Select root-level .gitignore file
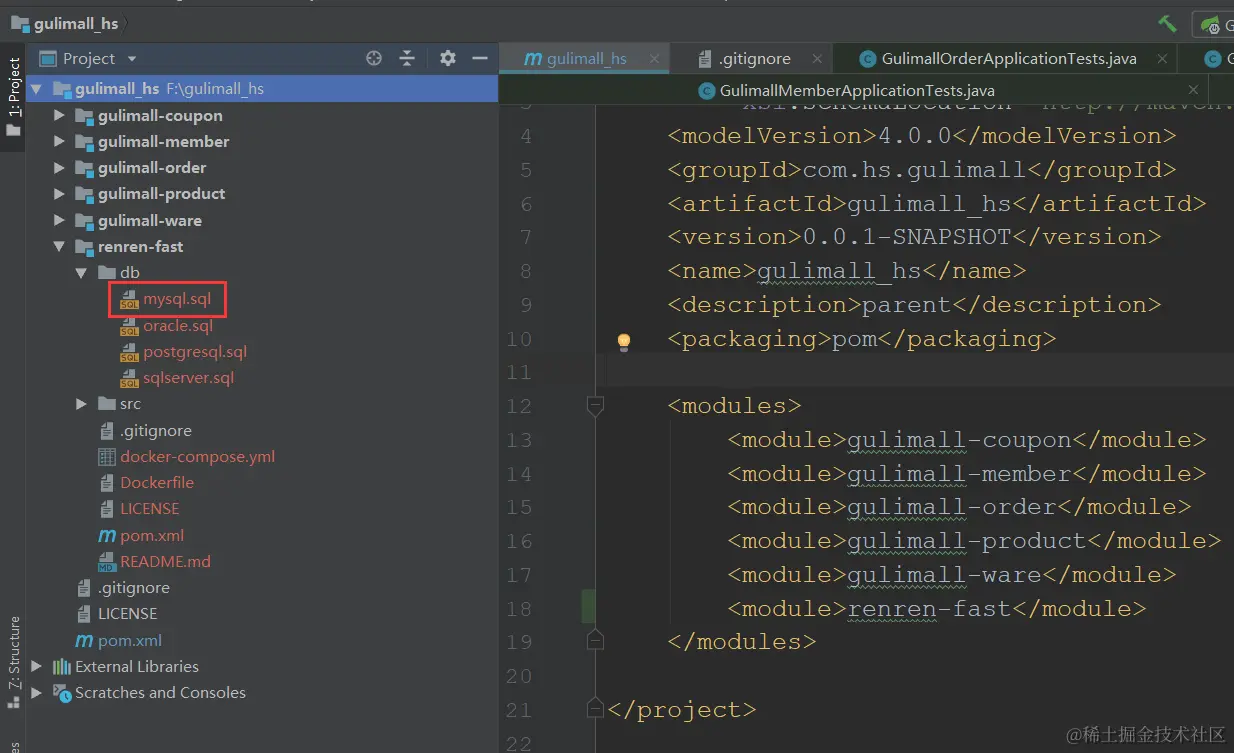This screenshot has height=753, width=1234. (x=134, y=587)
